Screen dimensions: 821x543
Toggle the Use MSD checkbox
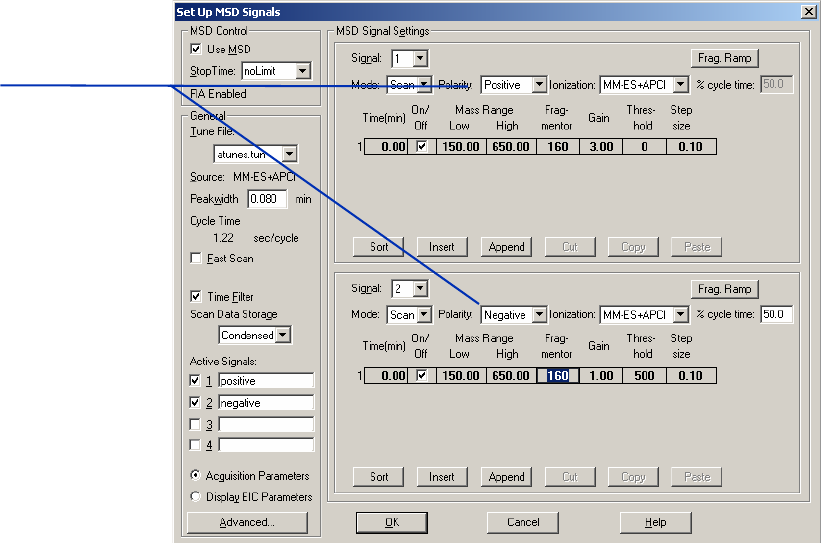tap(196, 49)
